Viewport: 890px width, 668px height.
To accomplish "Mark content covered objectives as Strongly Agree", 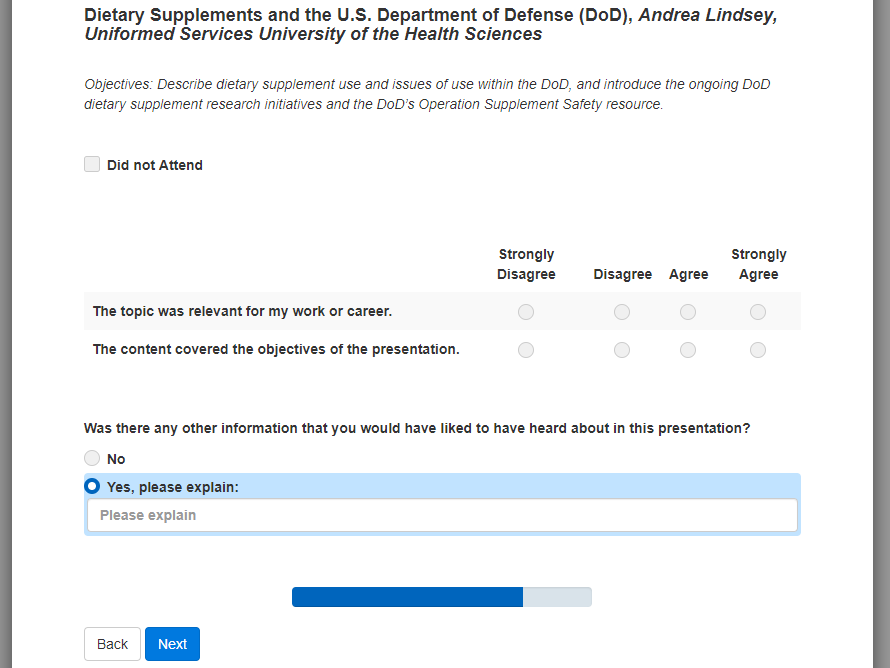I will tap(758, 350).
